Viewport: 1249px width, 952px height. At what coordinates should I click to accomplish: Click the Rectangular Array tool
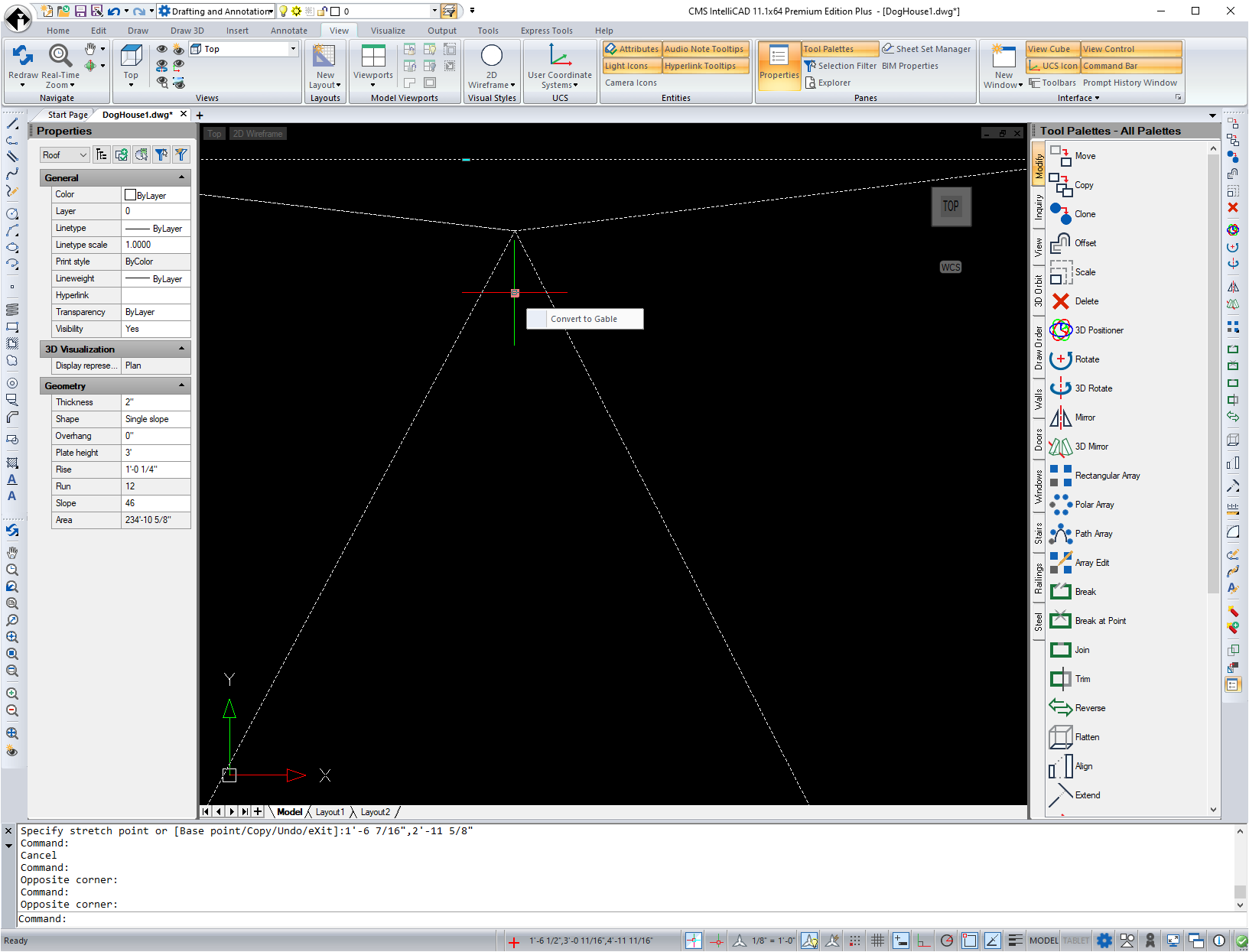[x=1095, y=476]
